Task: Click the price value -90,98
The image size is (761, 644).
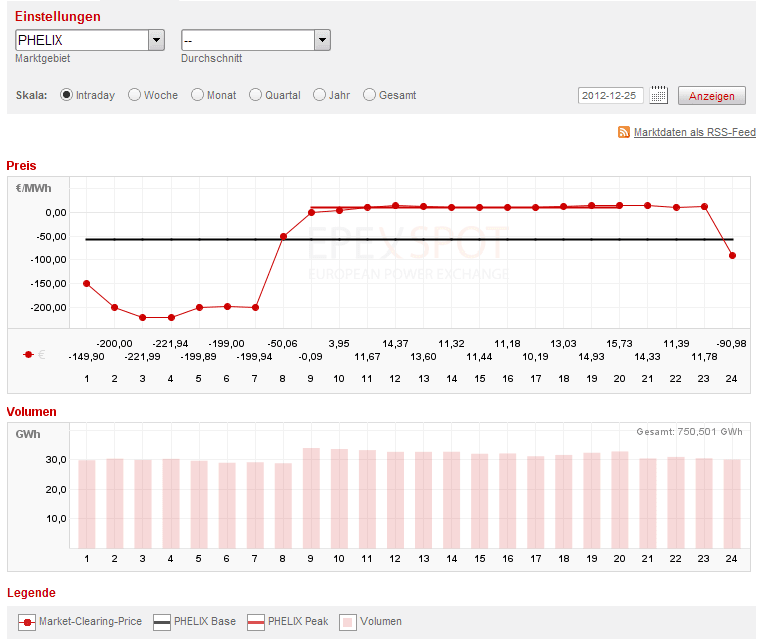Action: point(731,344)
